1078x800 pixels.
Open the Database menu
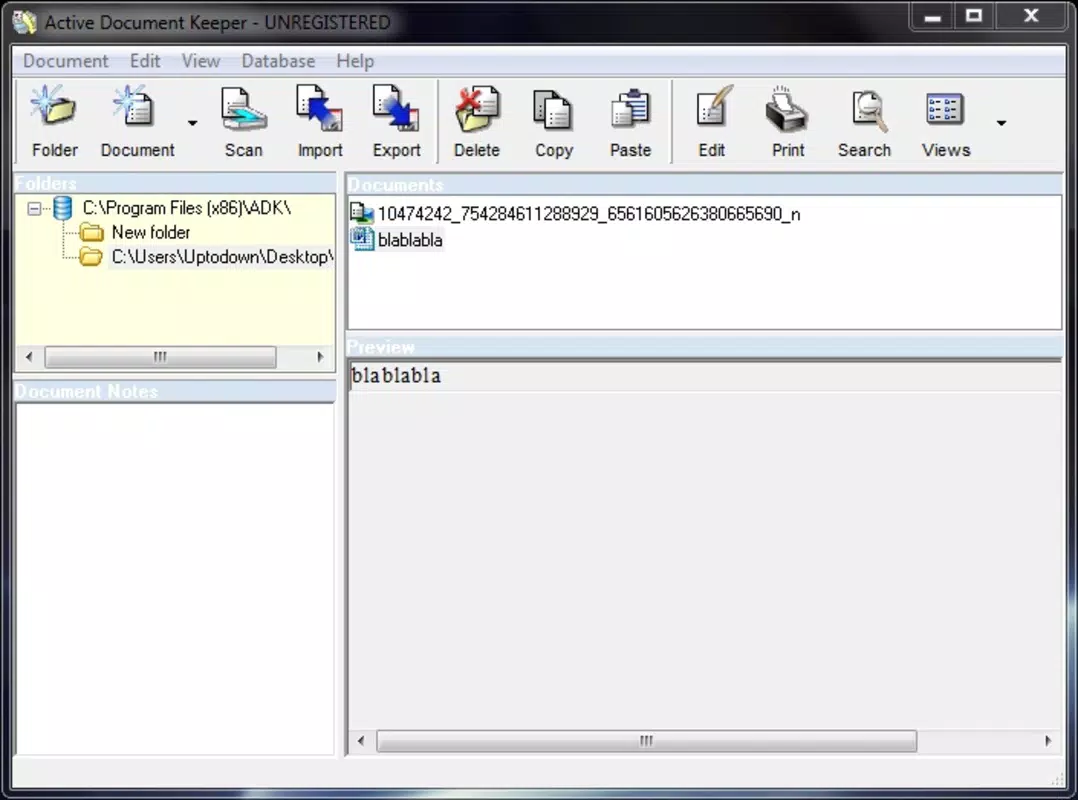point(278,61)
